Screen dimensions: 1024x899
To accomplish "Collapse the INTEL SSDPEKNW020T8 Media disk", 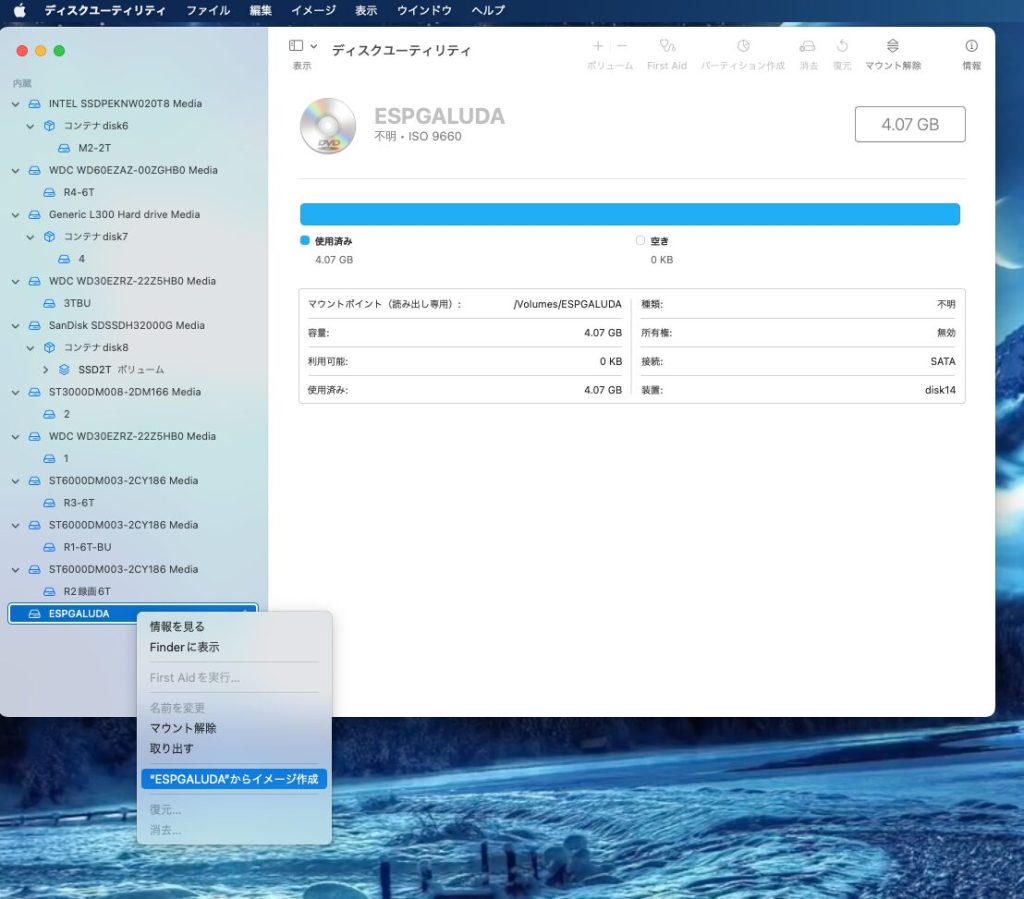I will coord(15,104).
